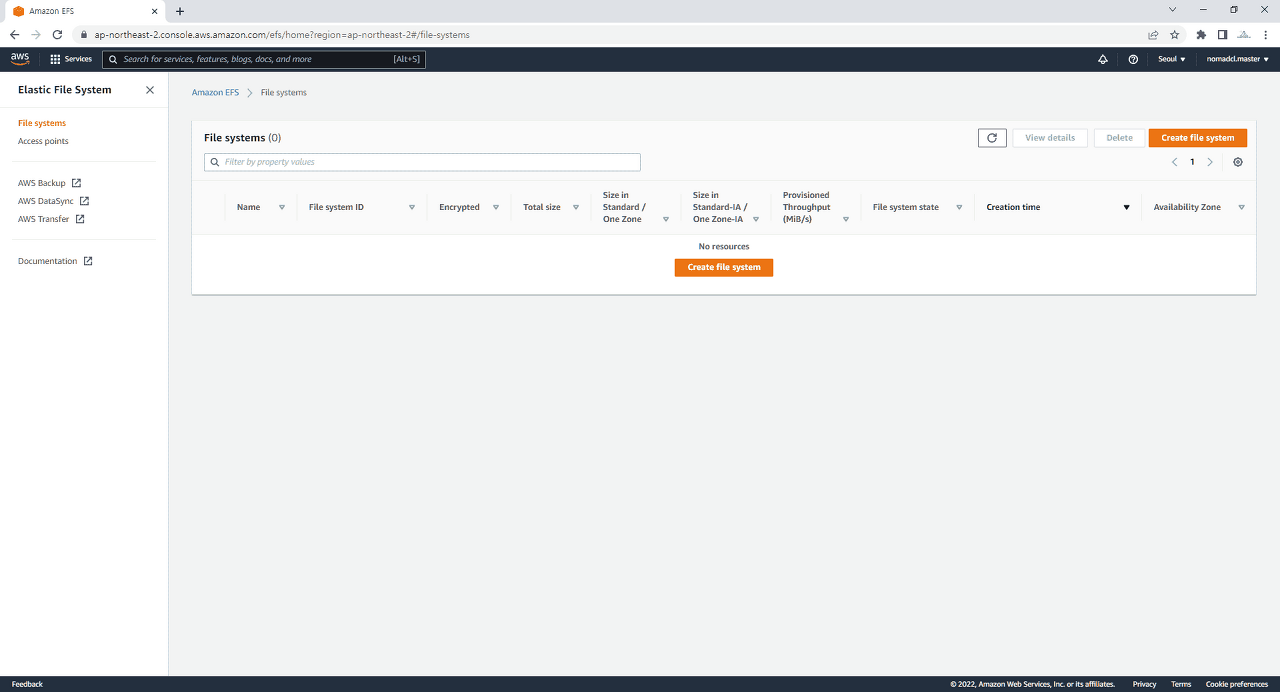Click the Filter by property values field
The image size is (1280, 692).
pyautogui.click(x=422, y=162)
